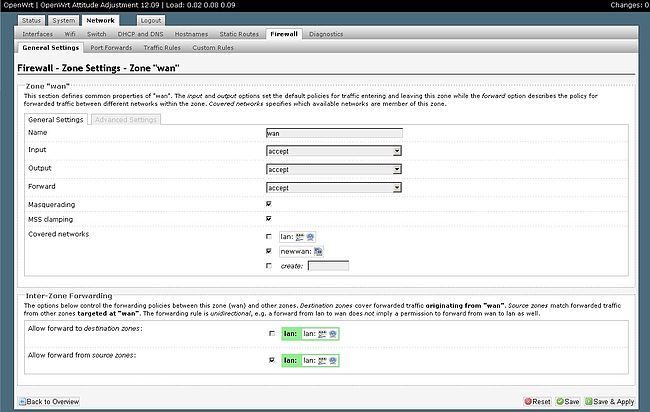650x412 pixels.
Task: Click the Logout button
Action: (x=150, y=20)
